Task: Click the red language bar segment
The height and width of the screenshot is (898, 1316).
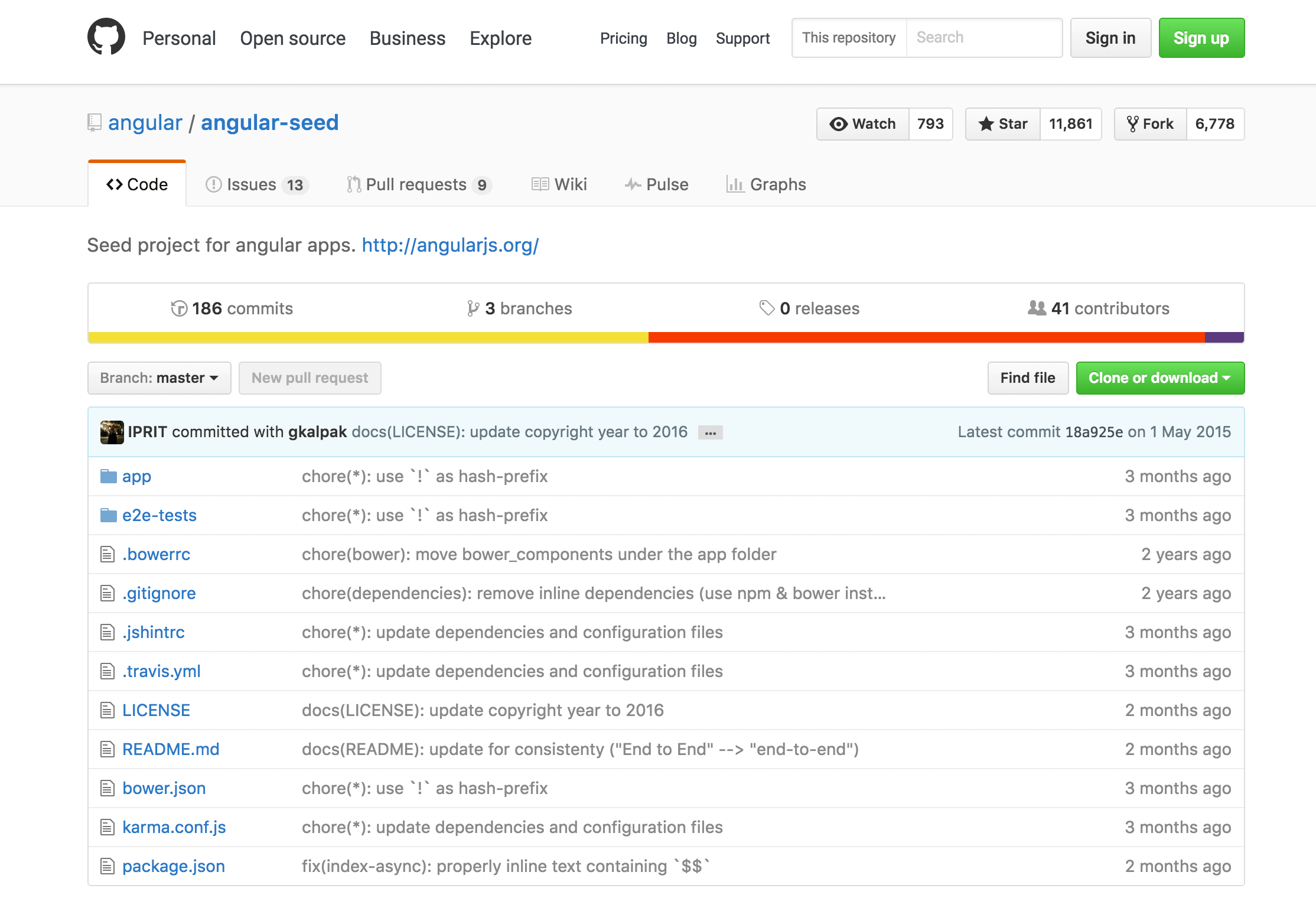Action: (927, 337)
